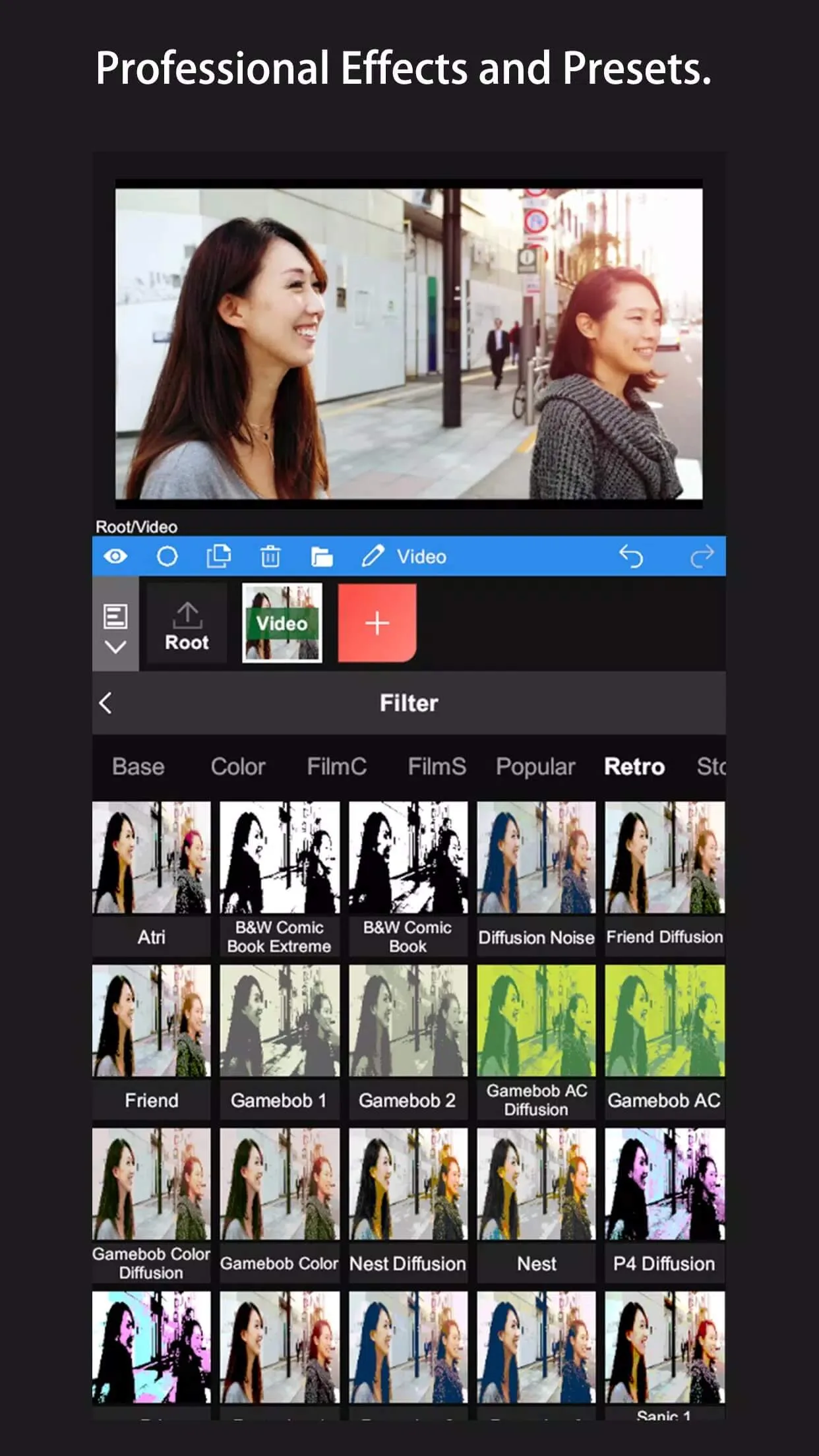This screenshot has height=1456, width=819.
Task: Select the Video layer thumbnail
Action: coord(282,623)
